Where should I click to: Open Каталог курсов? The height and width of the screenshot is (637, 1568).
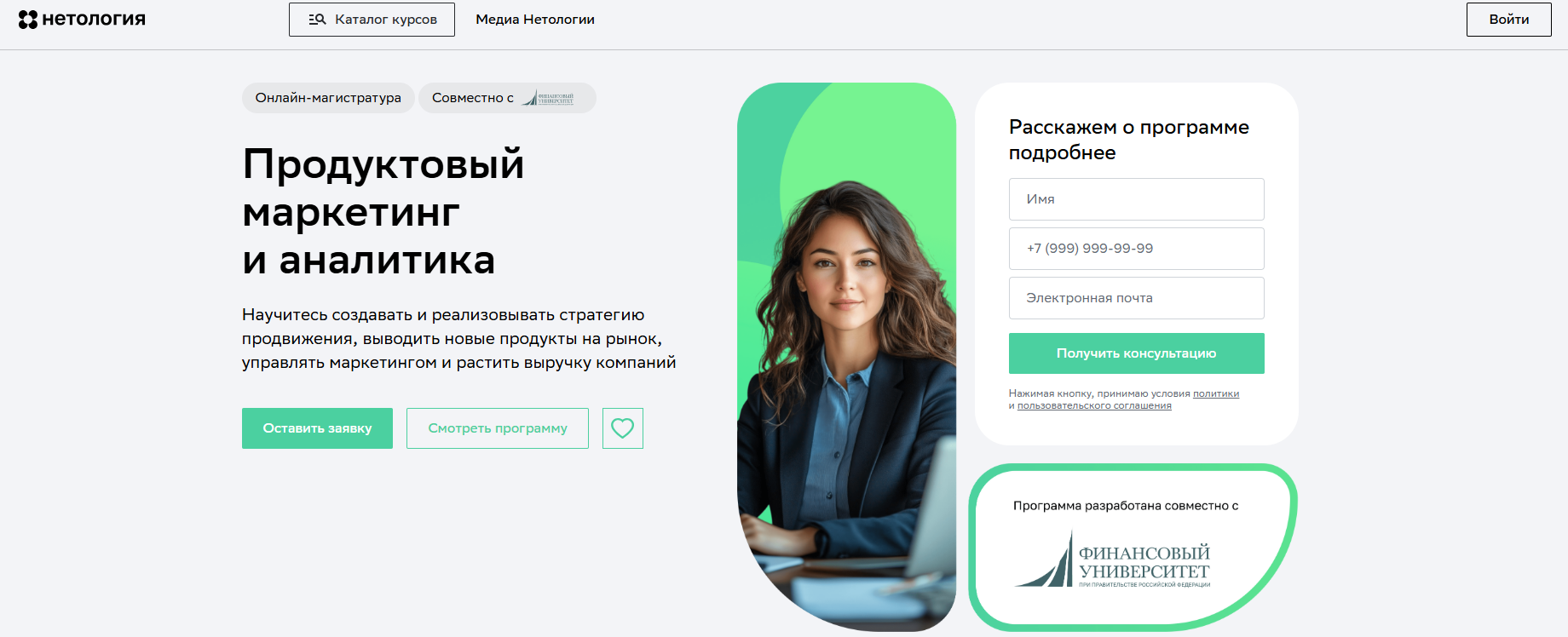tap(372, 20)
